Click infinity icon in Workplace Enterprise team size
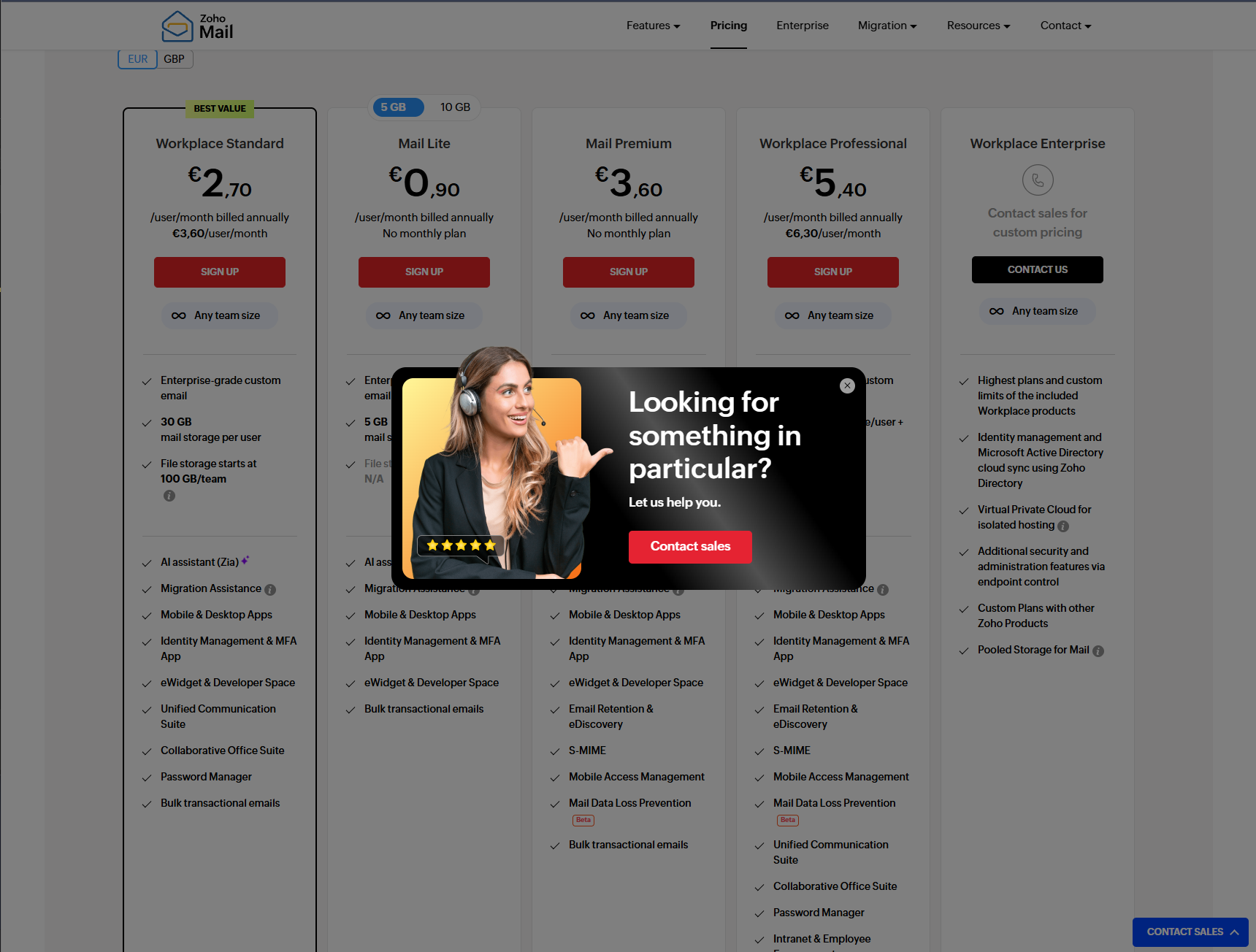This screenshot has width=1256, height=952. (x=997, y=312)
